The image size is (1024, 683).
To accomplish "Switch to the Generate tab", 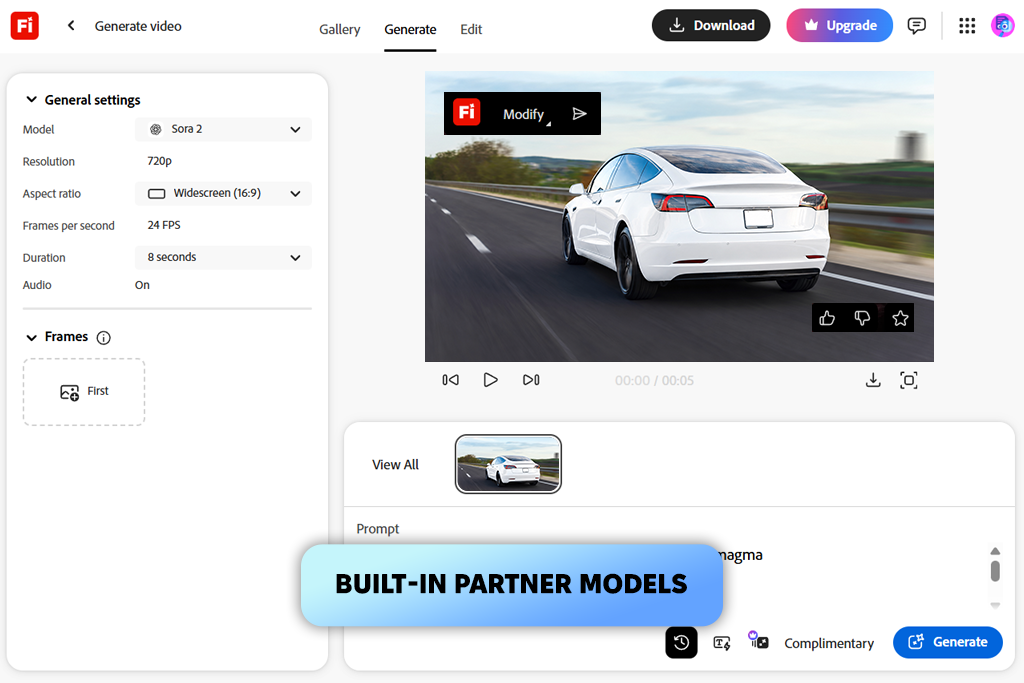I will point(410,29).
